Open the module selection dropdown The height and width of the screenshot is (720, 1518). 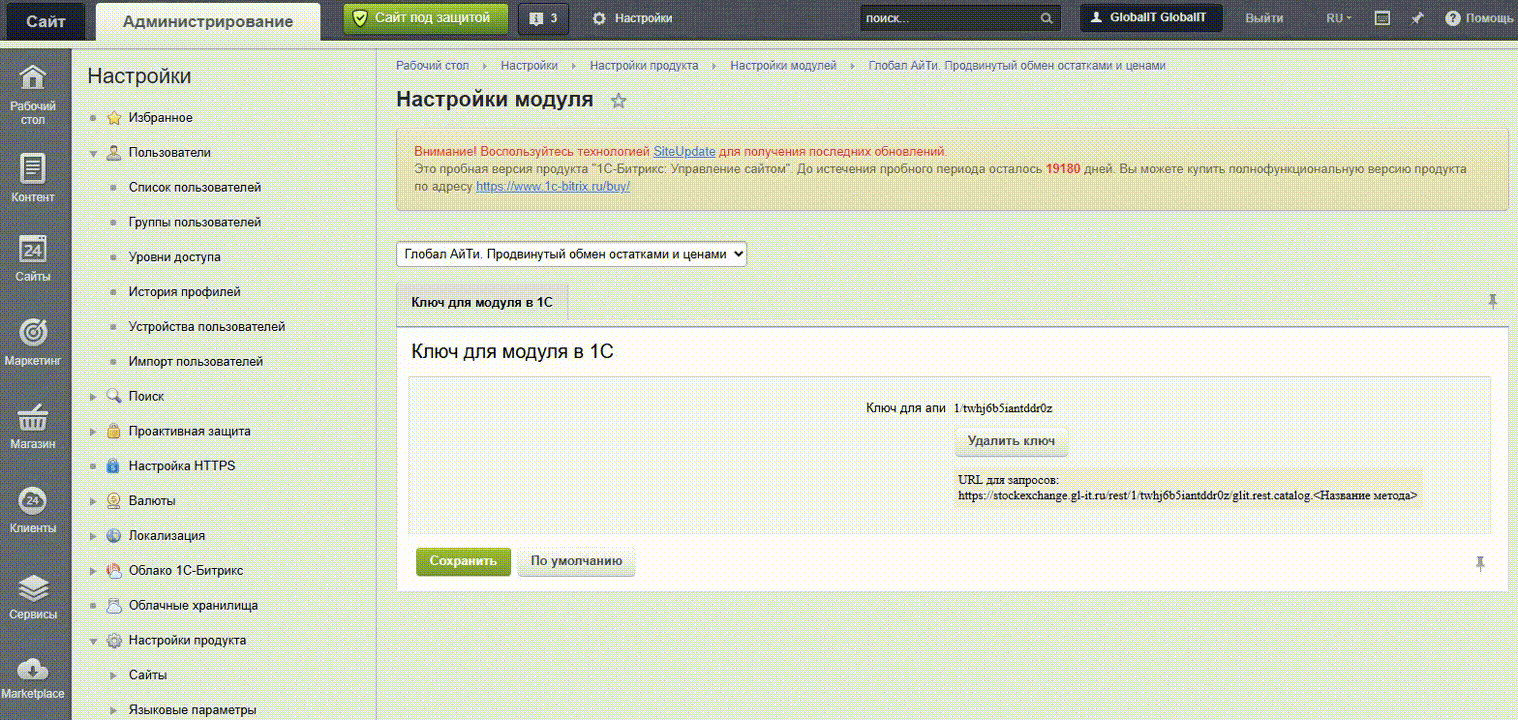click(x=571, y=254)
